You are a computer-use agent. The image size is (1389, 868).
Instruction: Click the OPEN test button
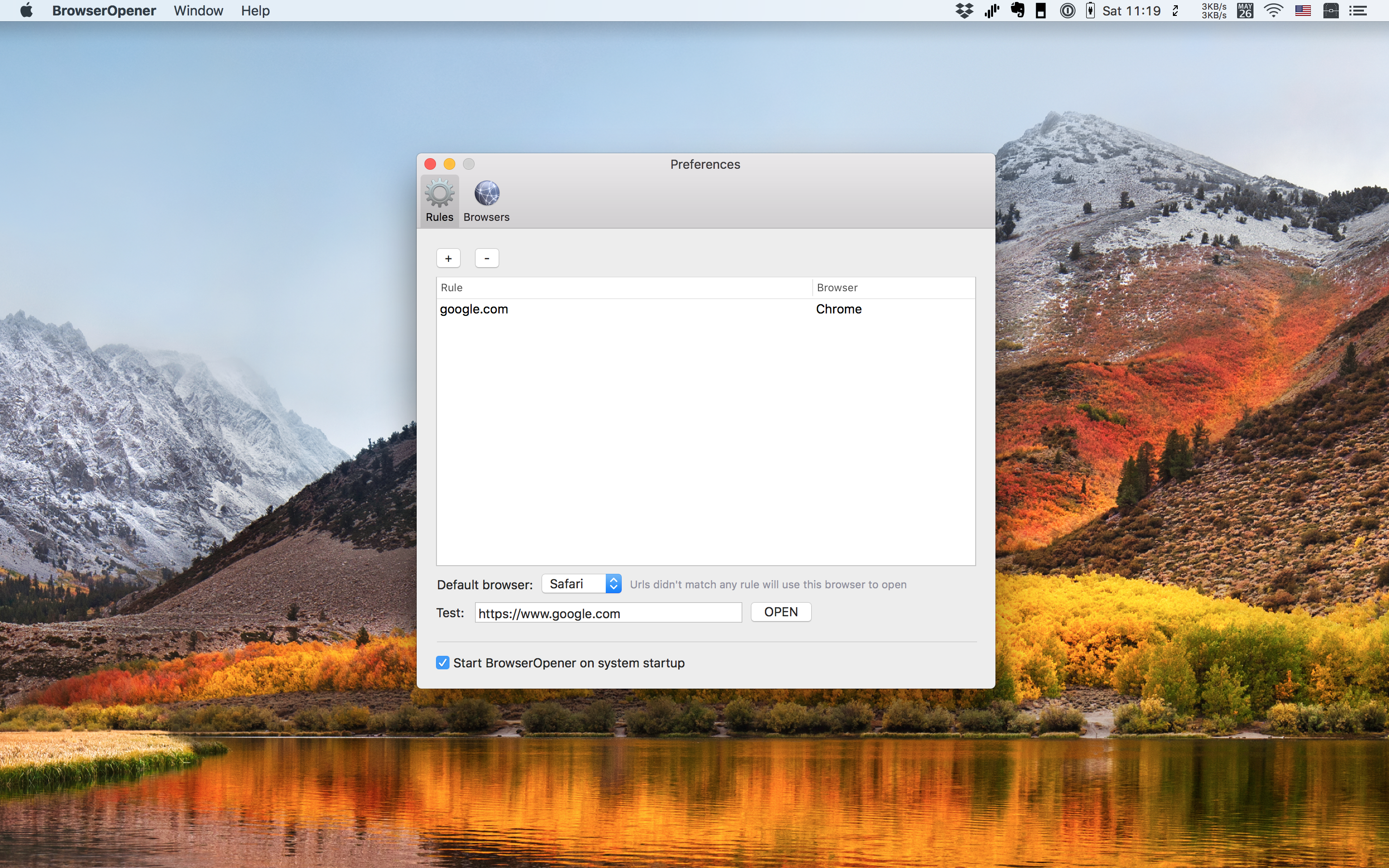pos(781,612)
